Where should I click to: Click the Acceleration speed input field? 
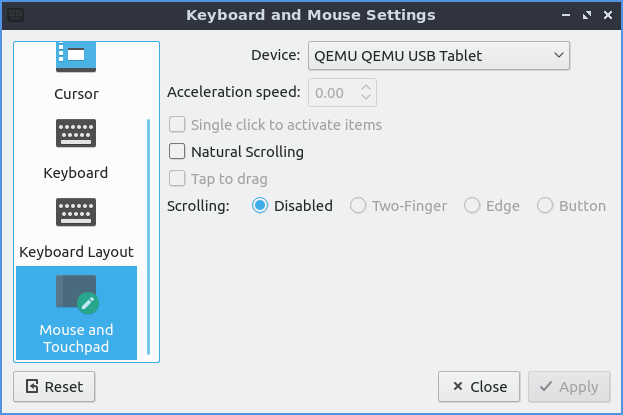pos(331,93)
